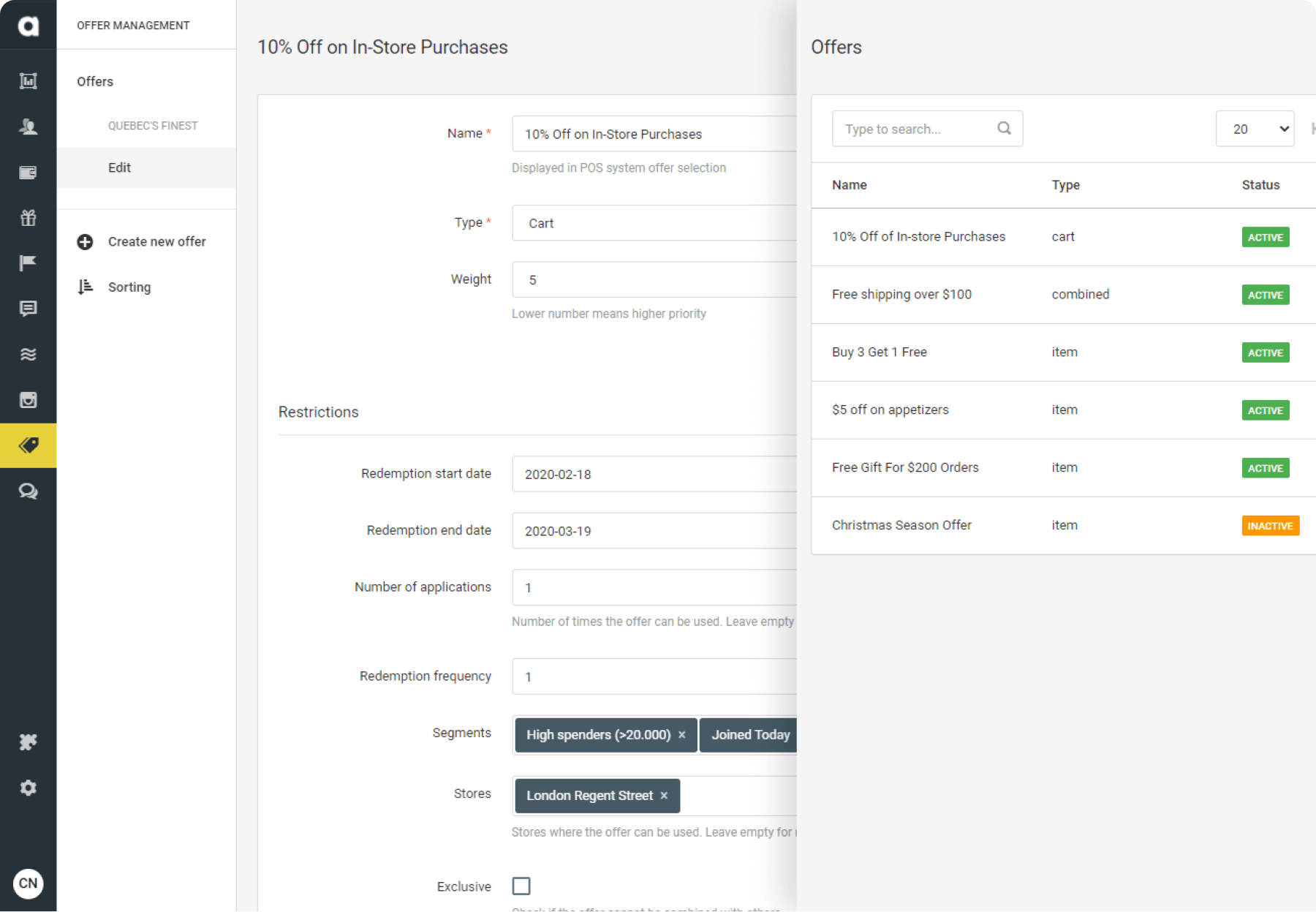Viewport: 1316px width, 912px height.
Task: Open the Stores multi-select field
Action: [654, 796]
